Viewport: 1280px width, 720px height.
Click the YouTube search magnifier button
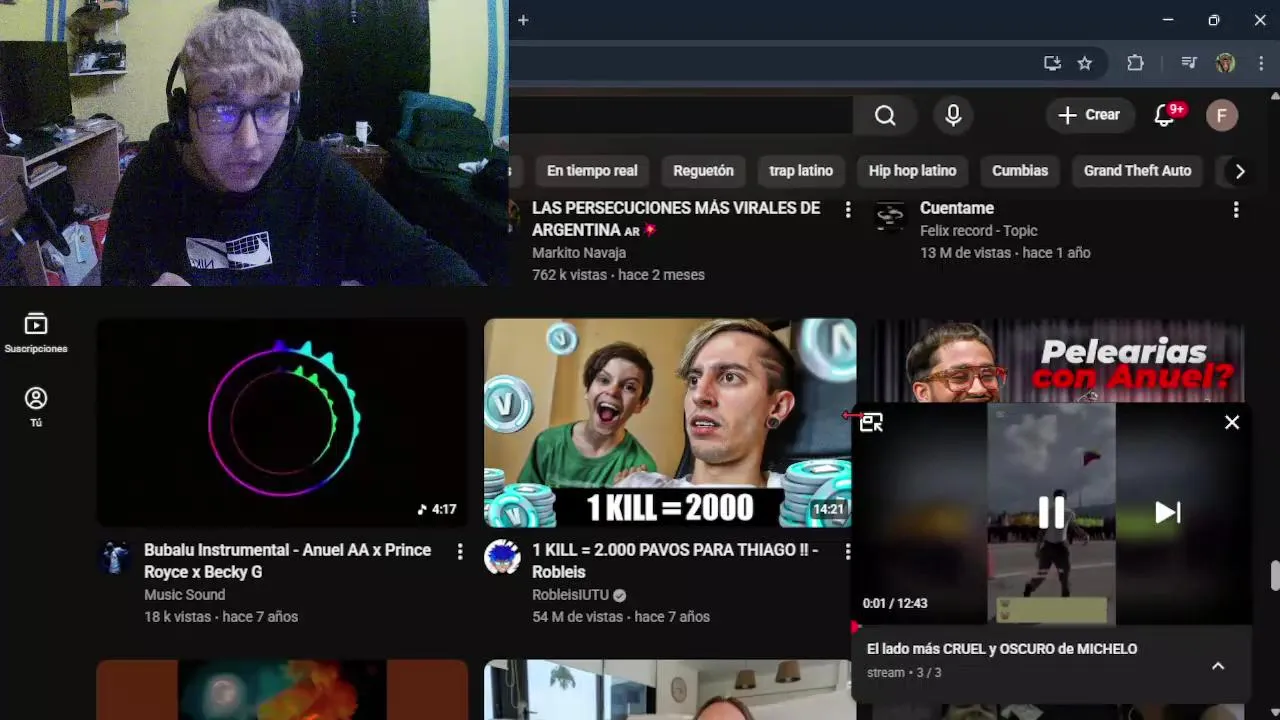coord(885,115)
